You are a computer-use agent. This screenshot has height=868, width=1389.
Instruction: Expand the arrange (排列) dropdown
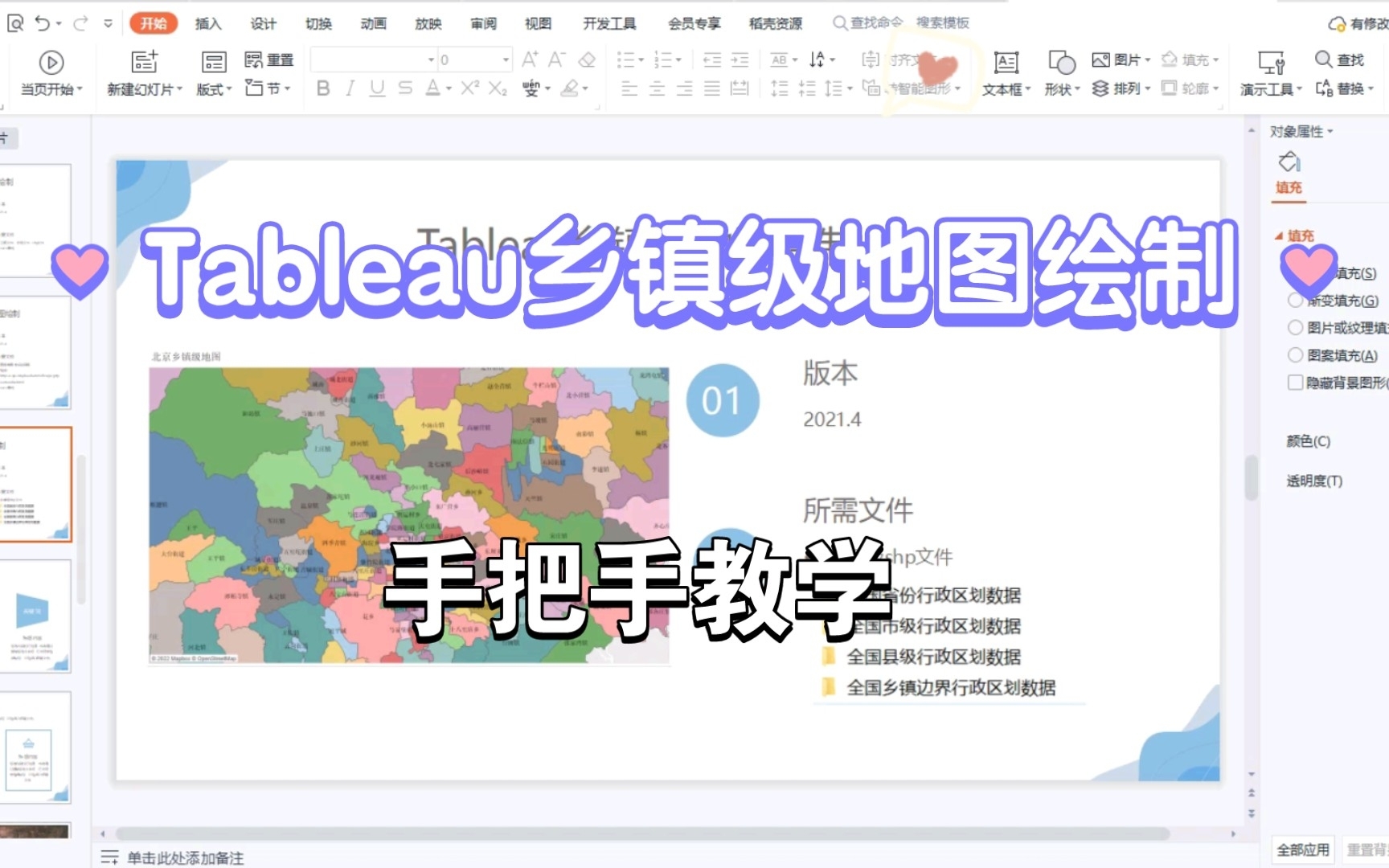[1148, 88]
